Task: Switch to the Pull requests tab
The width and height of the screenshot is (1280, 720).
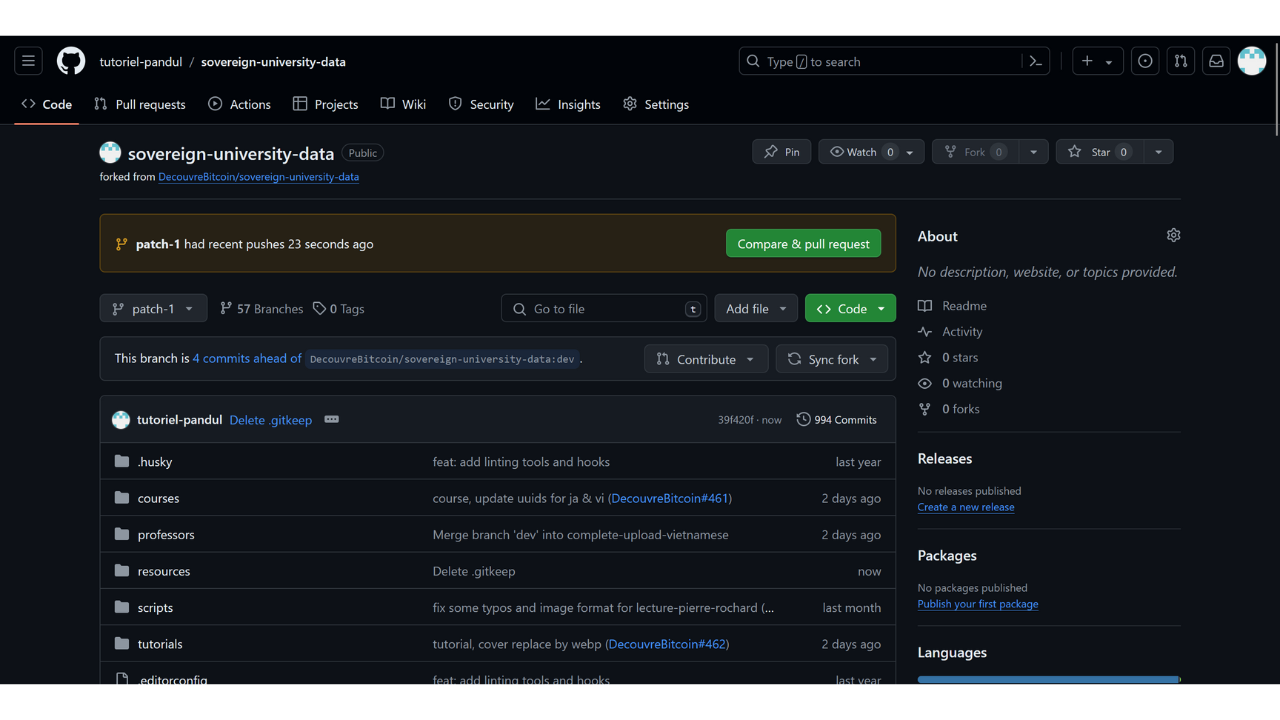Action: click(x=140, y=104)
